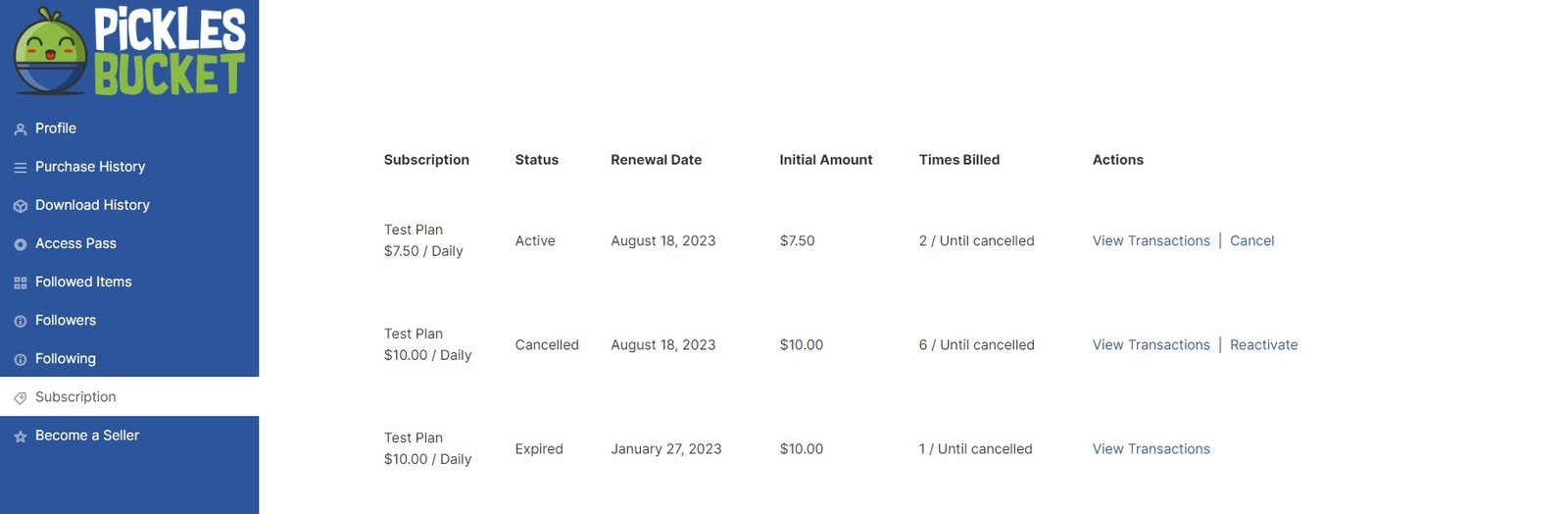View Transactions for the Cancelled plan
This screenshot has width=1568, height=514.
(x=1151, y=345)
